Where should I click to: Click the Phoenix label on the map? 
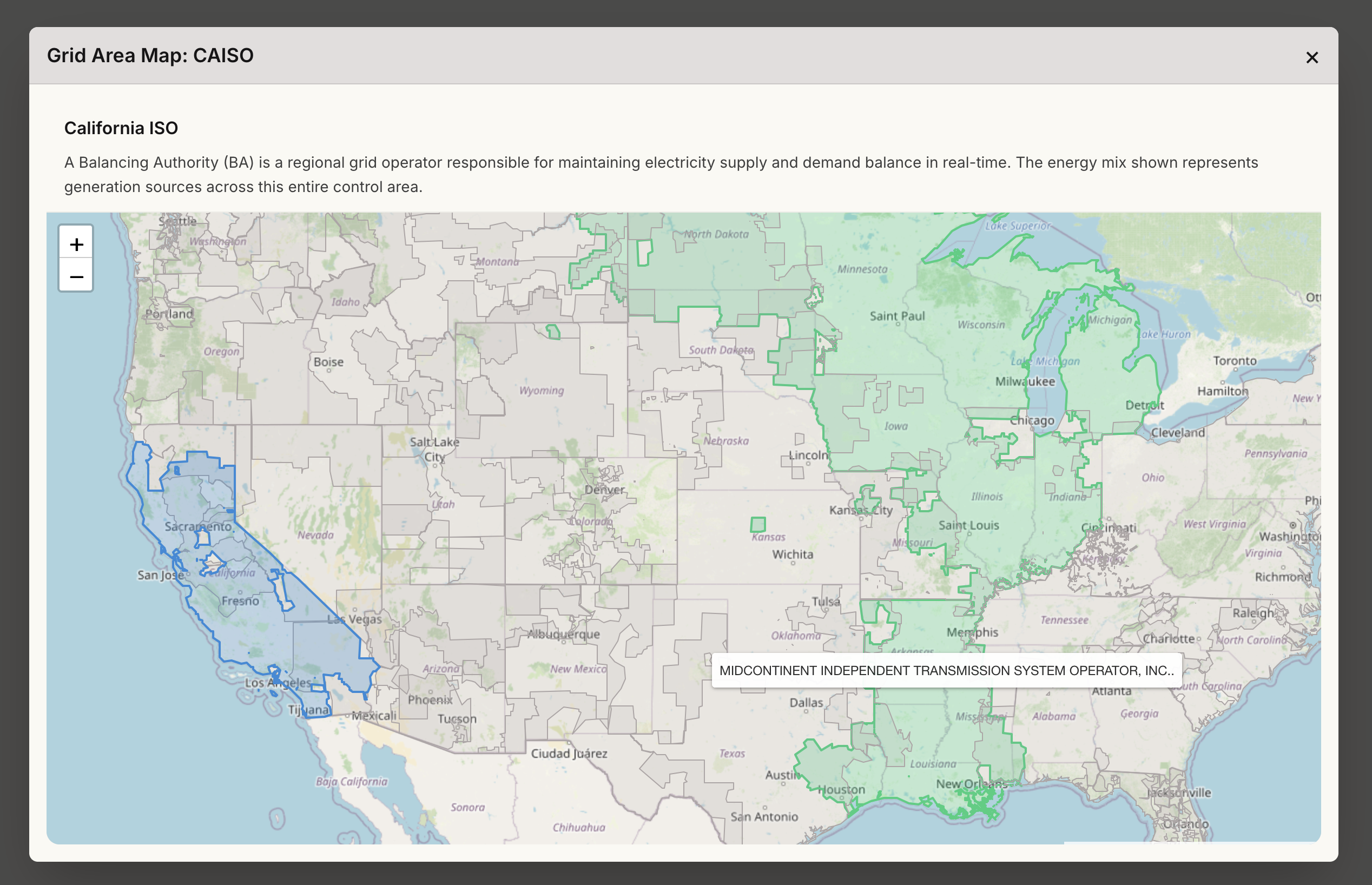[x=430, y=699]
